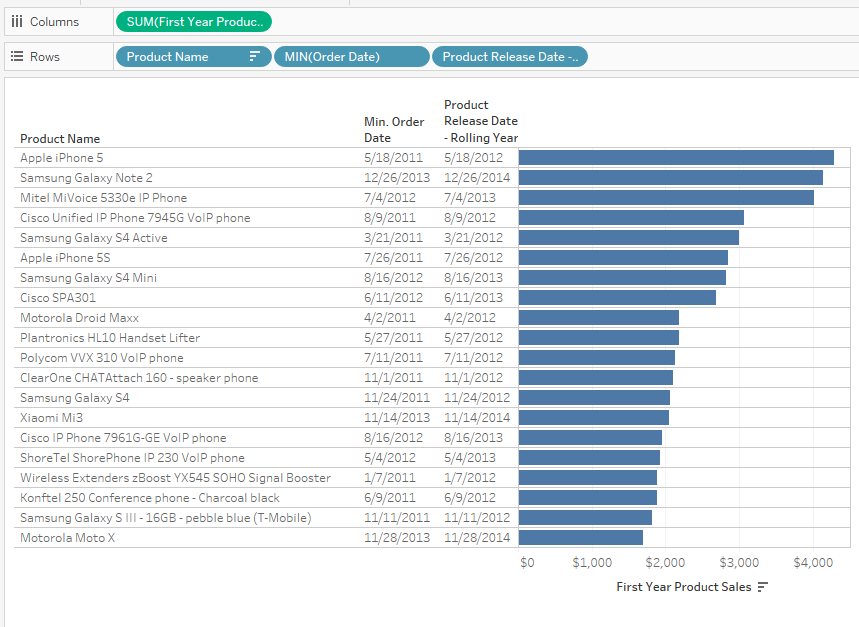Click the Xiaomi Mi3 product name
The width and height of the screenshot is (859, 627).
(x=52, y=417)
